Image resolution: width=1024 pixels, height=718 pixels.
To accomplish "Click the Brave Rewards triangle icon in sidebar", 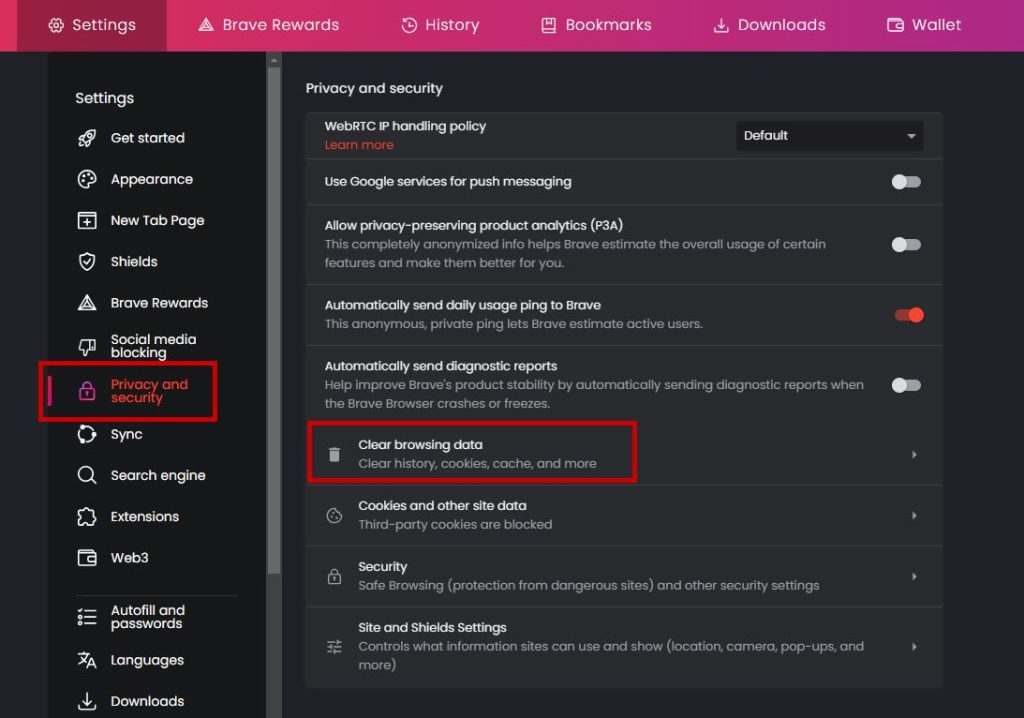I will pos(87,302).
